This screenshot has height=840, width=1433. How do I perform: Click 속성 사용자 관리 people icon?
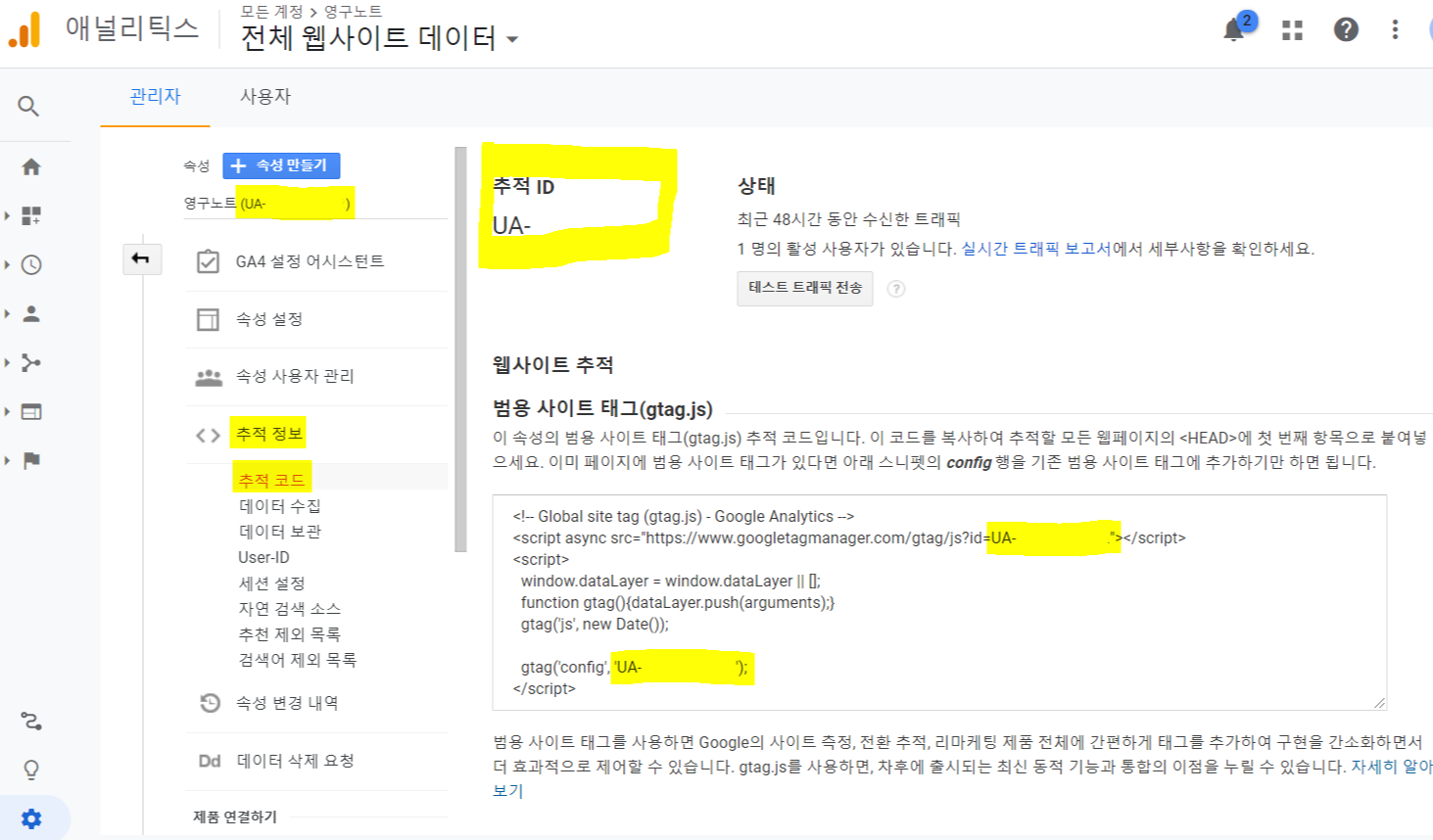[208, 377]
